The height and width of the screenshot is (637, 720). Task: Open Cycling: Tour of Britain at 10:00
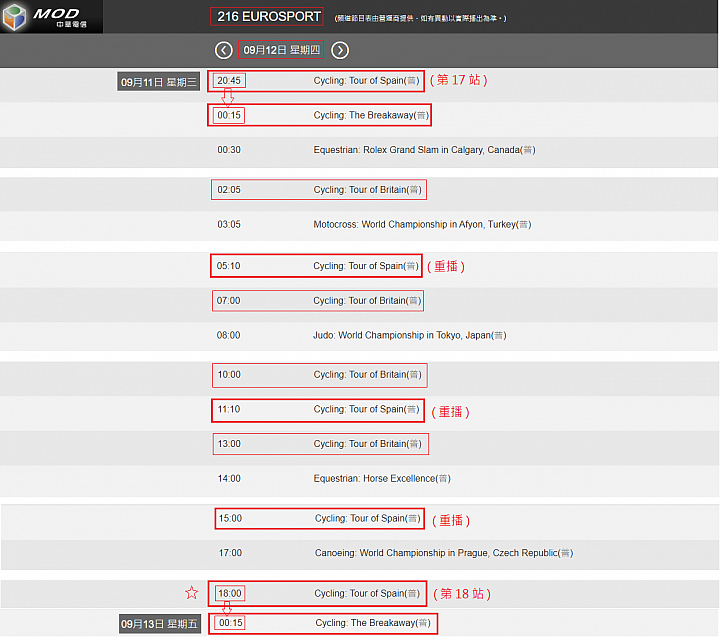pyautogui.click(x=367, y=374)
